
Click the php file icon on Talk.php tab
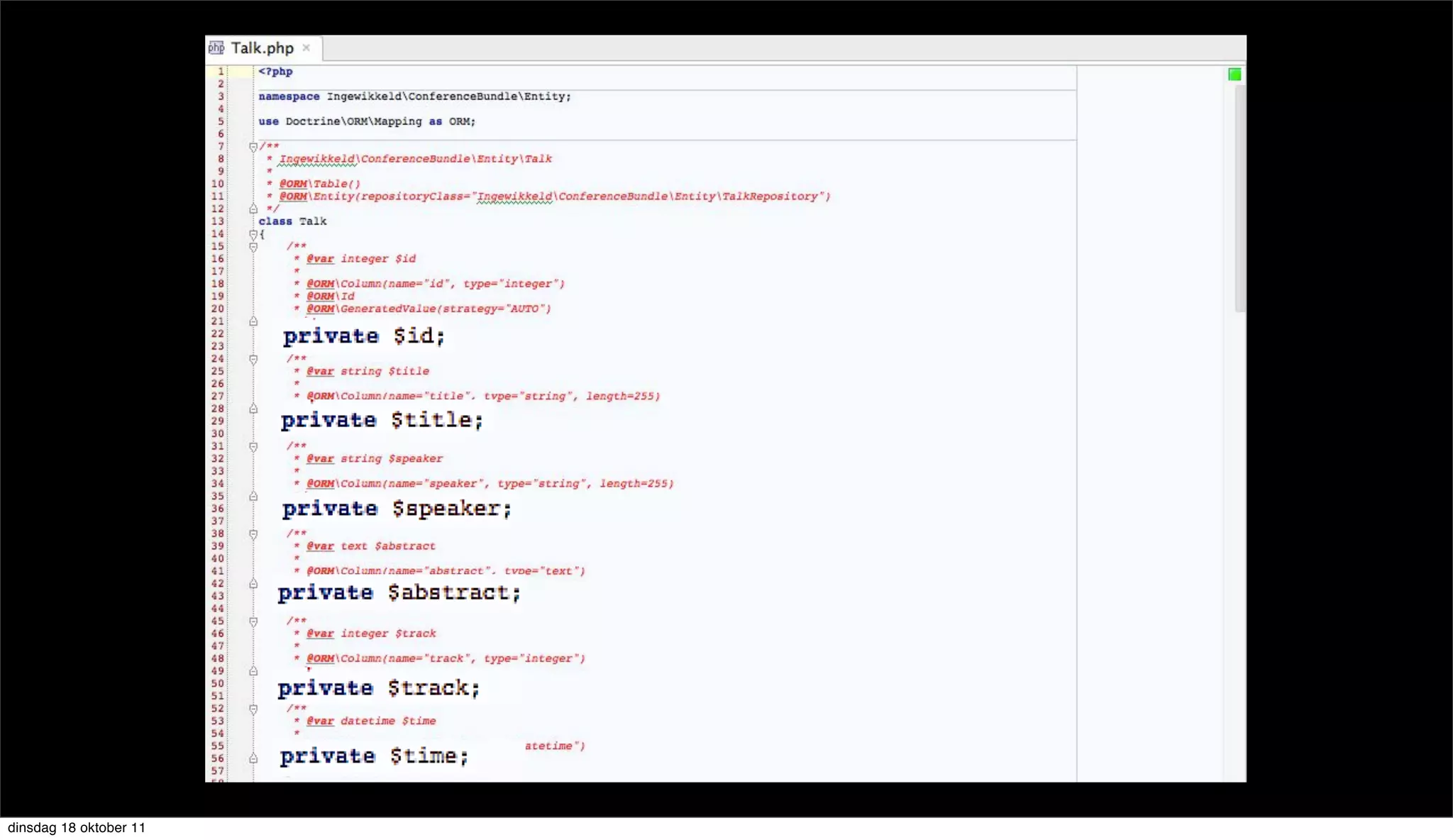coord(216,48)
